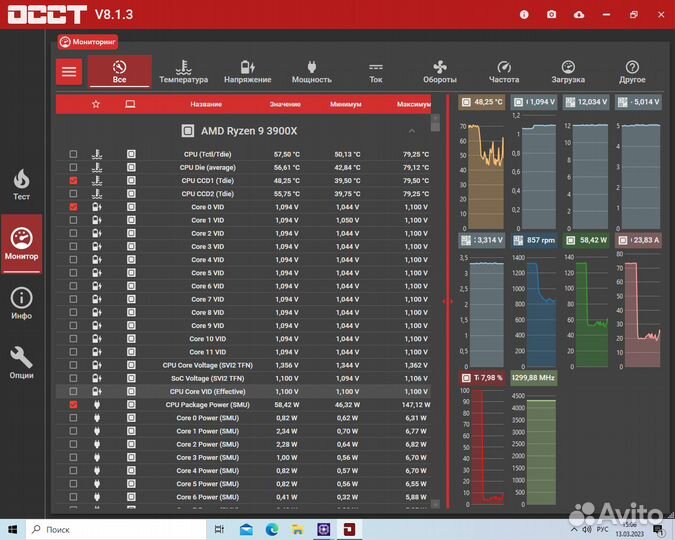Click the Windows taskbar search box Поиск
Screen dimensions: 675x540
(x=110, y=528)
